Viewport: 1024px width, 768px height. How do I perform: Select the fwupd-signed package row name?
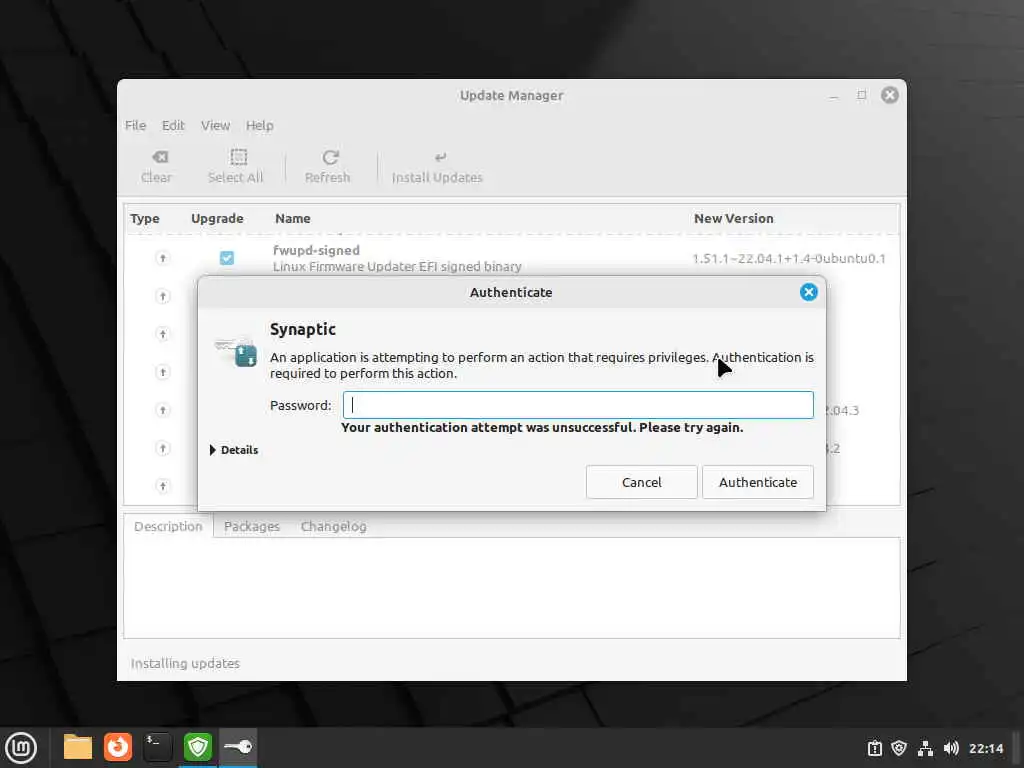(316, 250)
